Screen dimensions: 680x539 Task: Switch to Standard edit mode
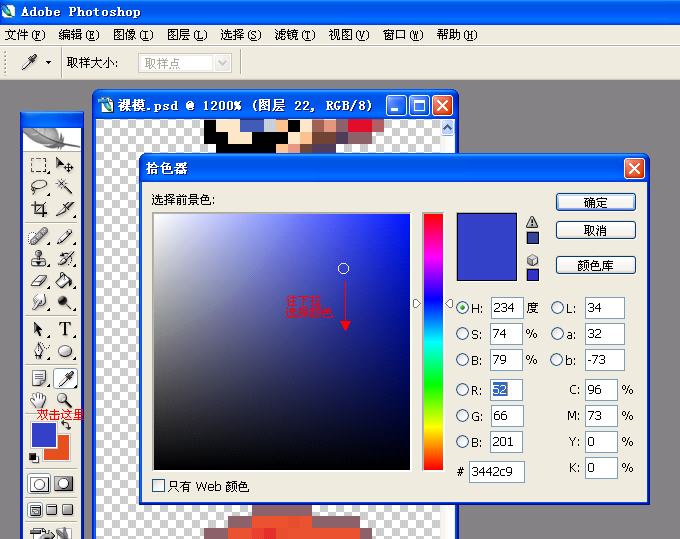coord(39,484)
